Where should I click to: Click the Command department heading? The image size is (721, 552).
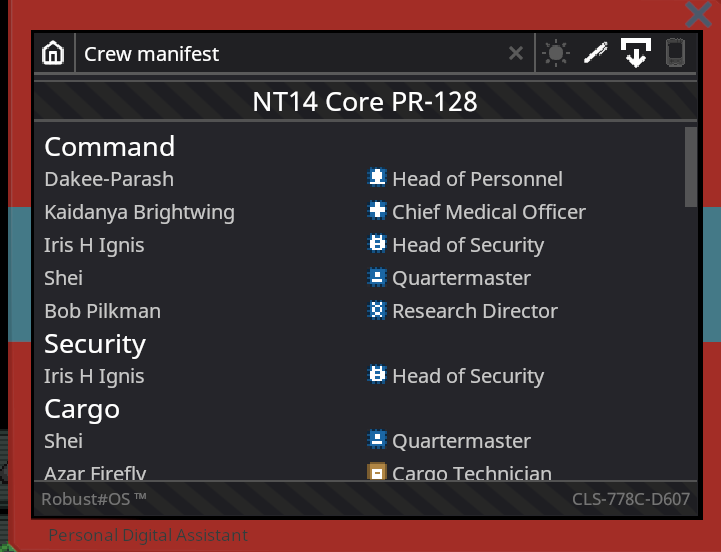click(109, 147)
